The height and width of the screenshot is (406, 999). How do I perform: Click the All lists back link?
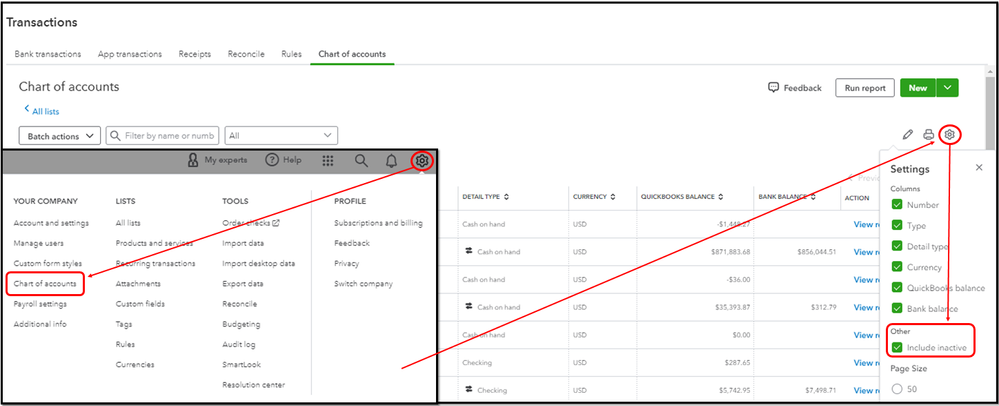[x=45, y=111]
